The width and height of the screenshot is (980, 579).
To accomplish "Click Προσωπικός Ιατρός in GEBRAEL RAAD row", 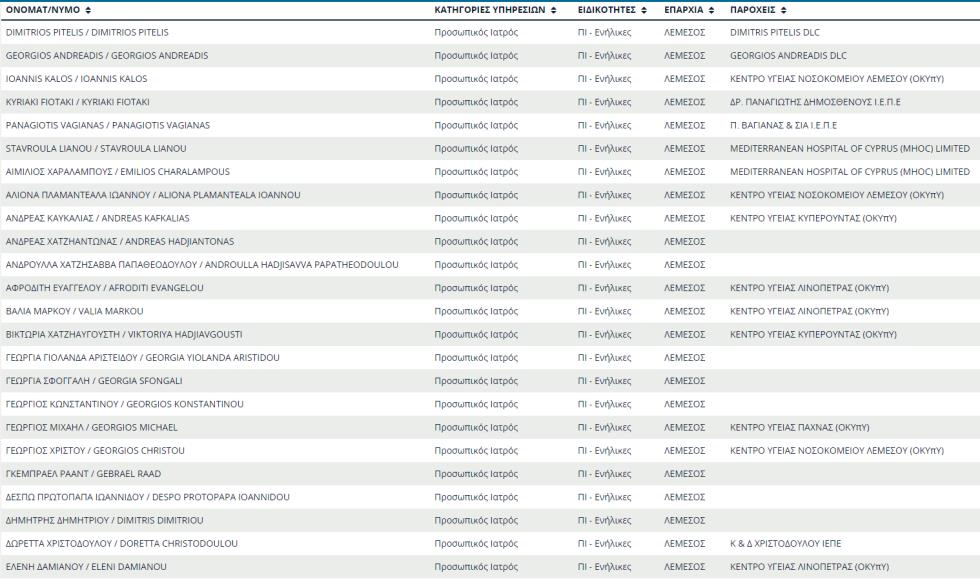I will [x=476, y=474].
